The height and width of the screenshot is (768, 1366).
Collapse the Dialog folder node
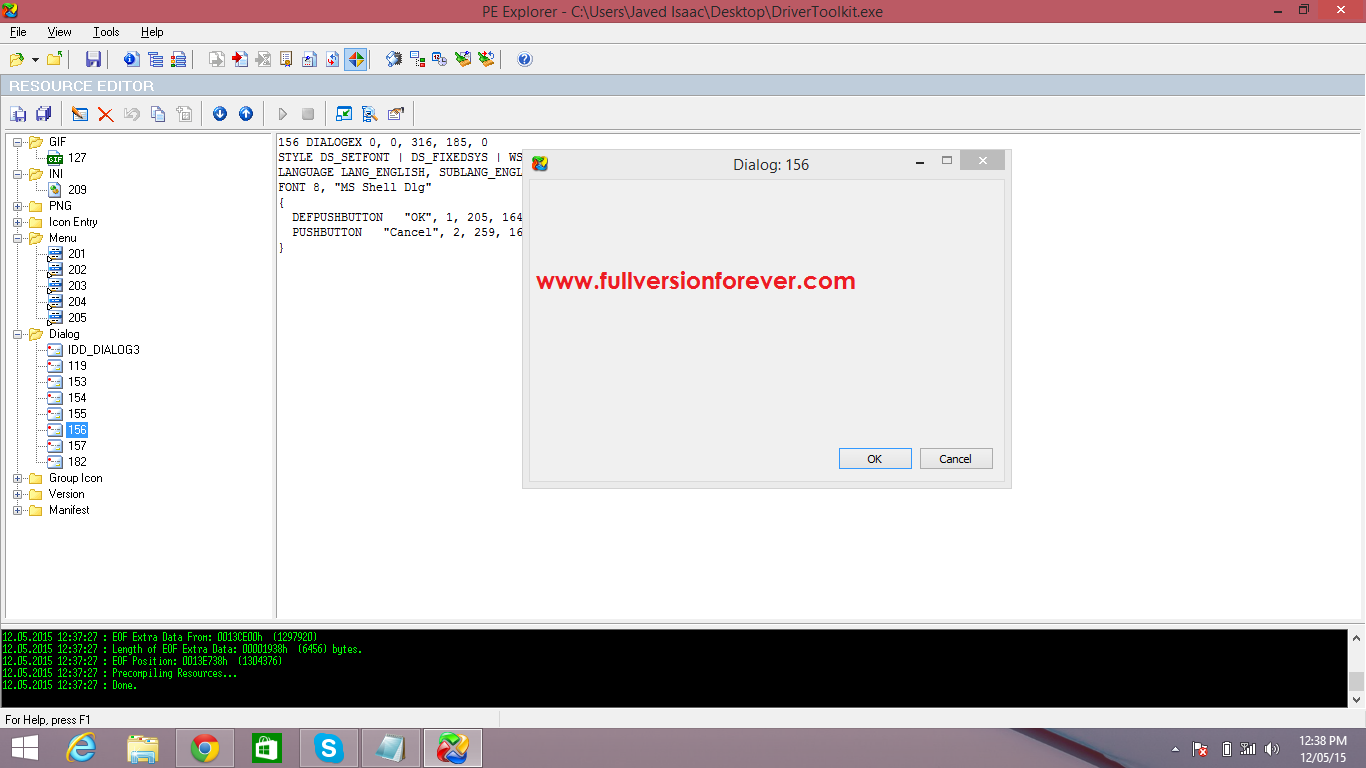point(18,334)
